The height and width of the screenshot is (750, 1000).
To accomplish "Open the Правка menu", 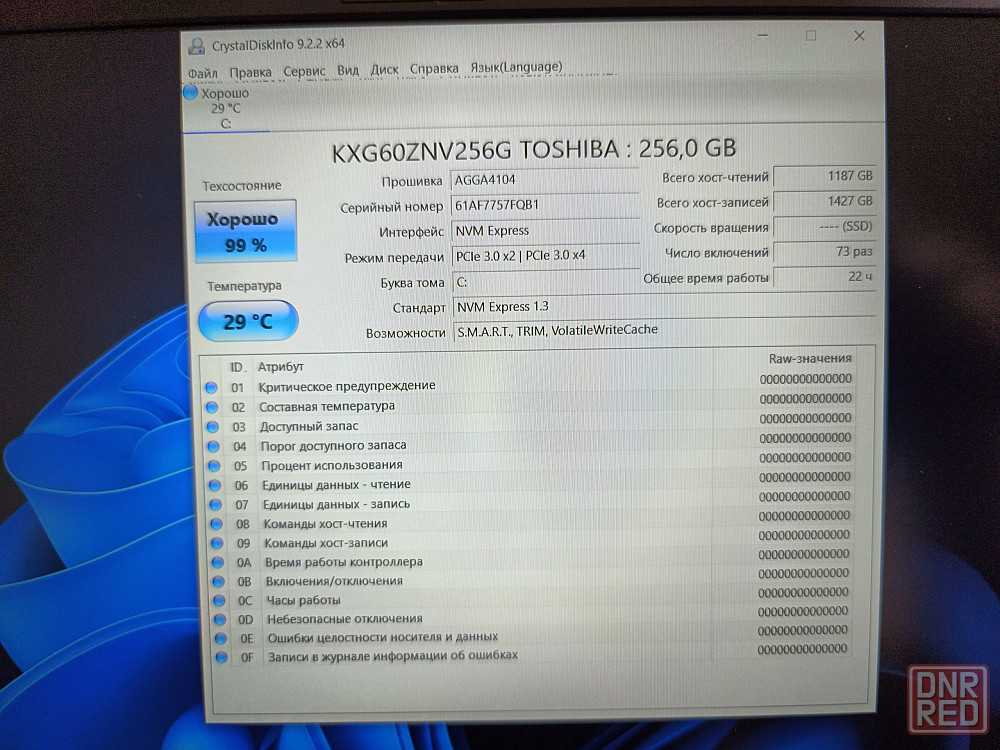I will click(x=251, y=73).
